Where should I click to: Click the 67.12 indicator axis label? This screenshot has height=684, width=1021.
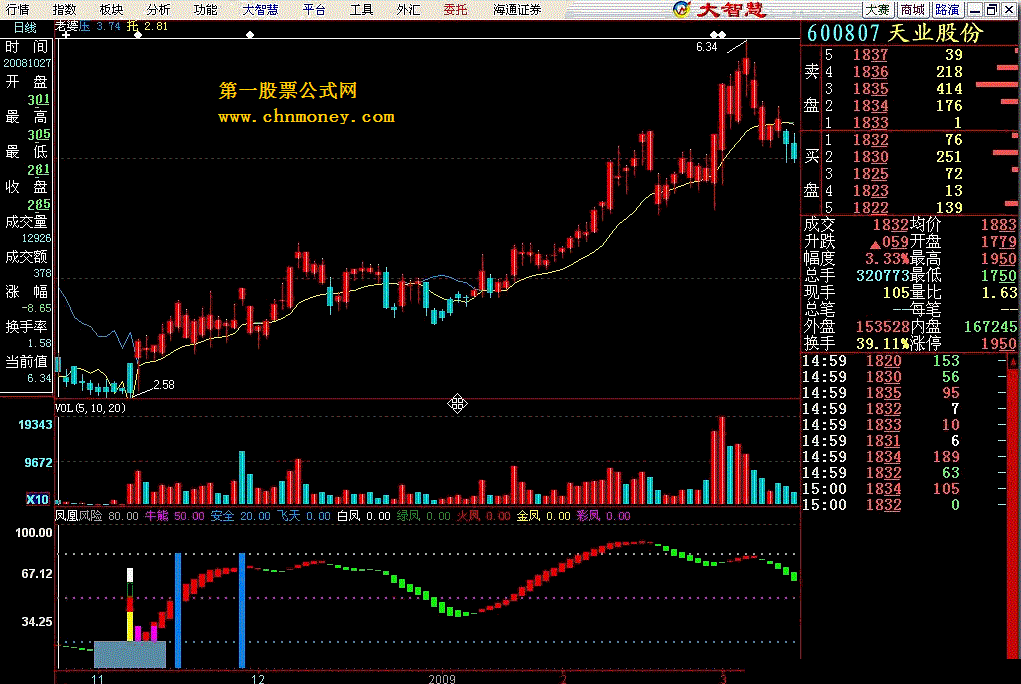tap(36, 574)
